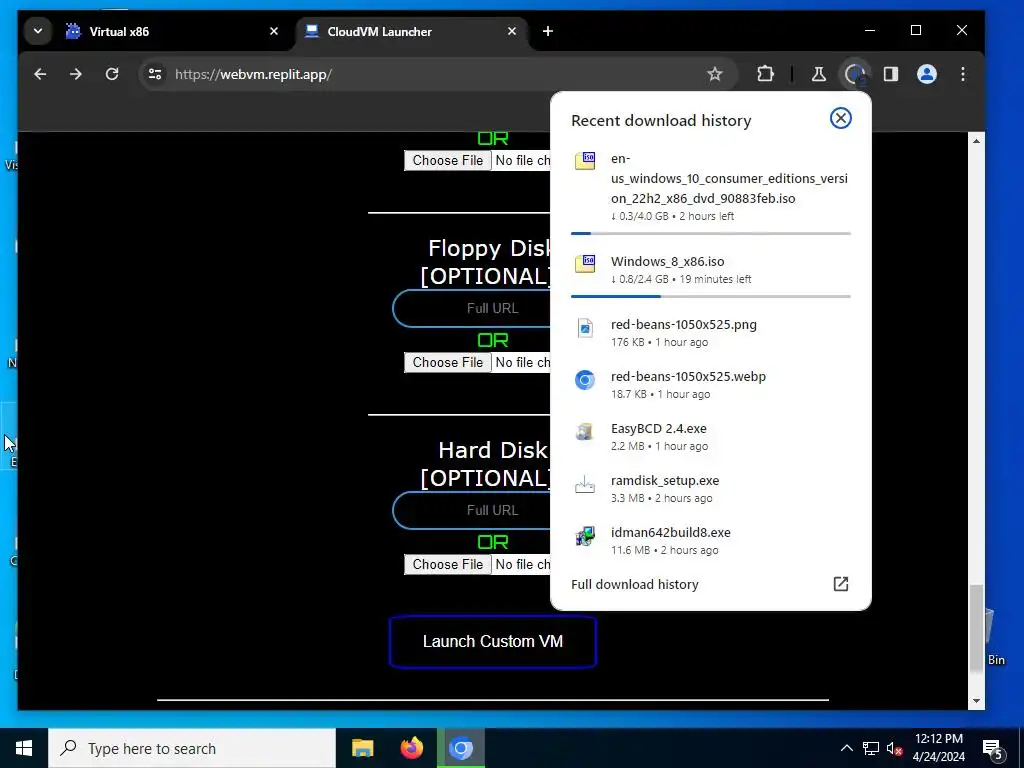Switch to the Virtual x86 tab

coord(168,31)
